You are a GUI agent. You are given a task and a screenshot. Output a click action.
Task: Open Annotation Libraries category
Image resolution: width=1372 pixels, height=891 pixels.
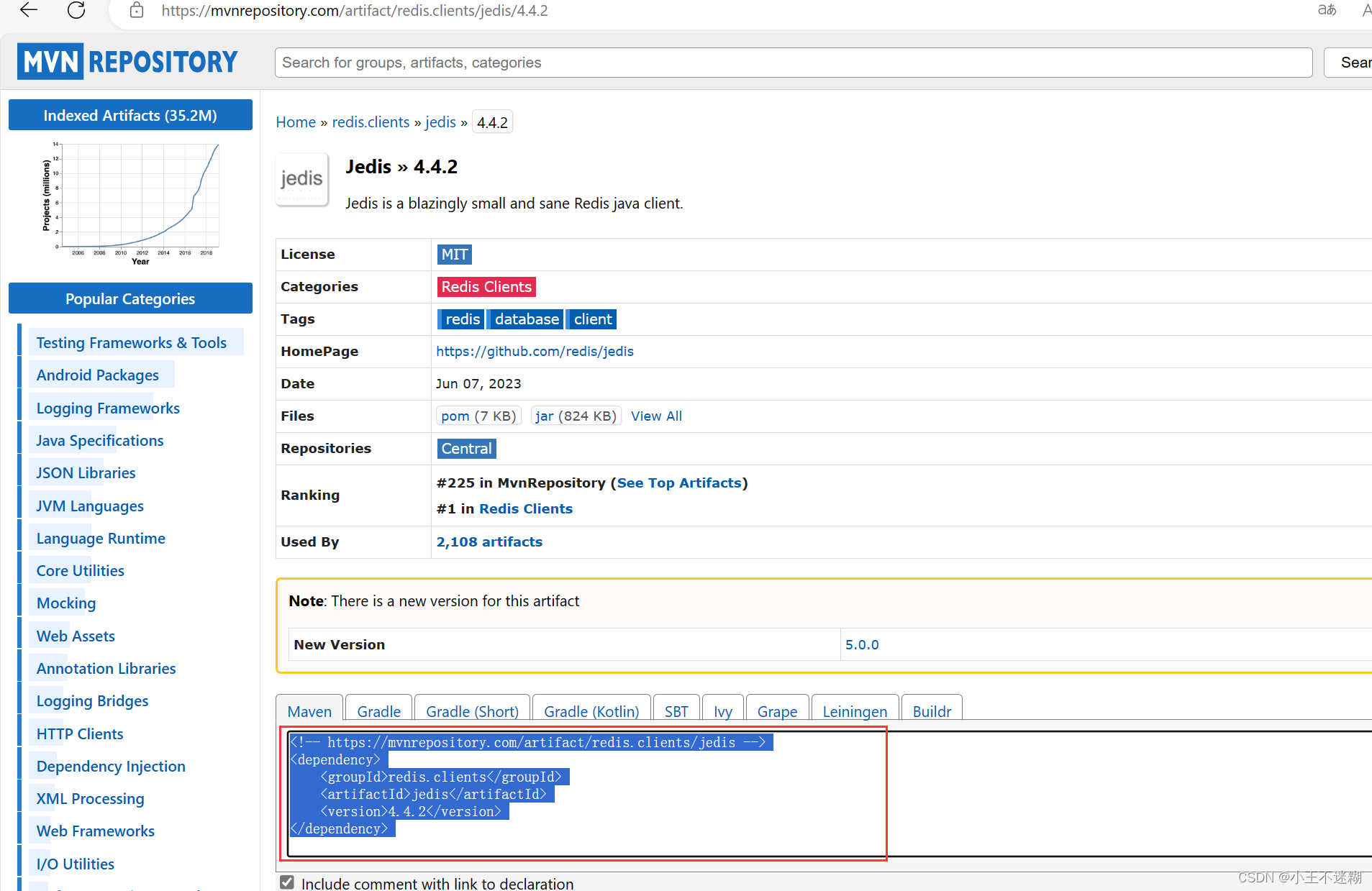click(106, 668)
